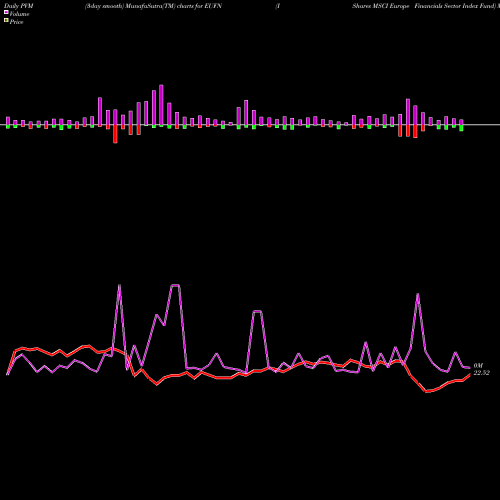500x500 pixels.
Task: Click the 'Shares MSCI Europe' fund name text
Action: [x=381, y=6]
